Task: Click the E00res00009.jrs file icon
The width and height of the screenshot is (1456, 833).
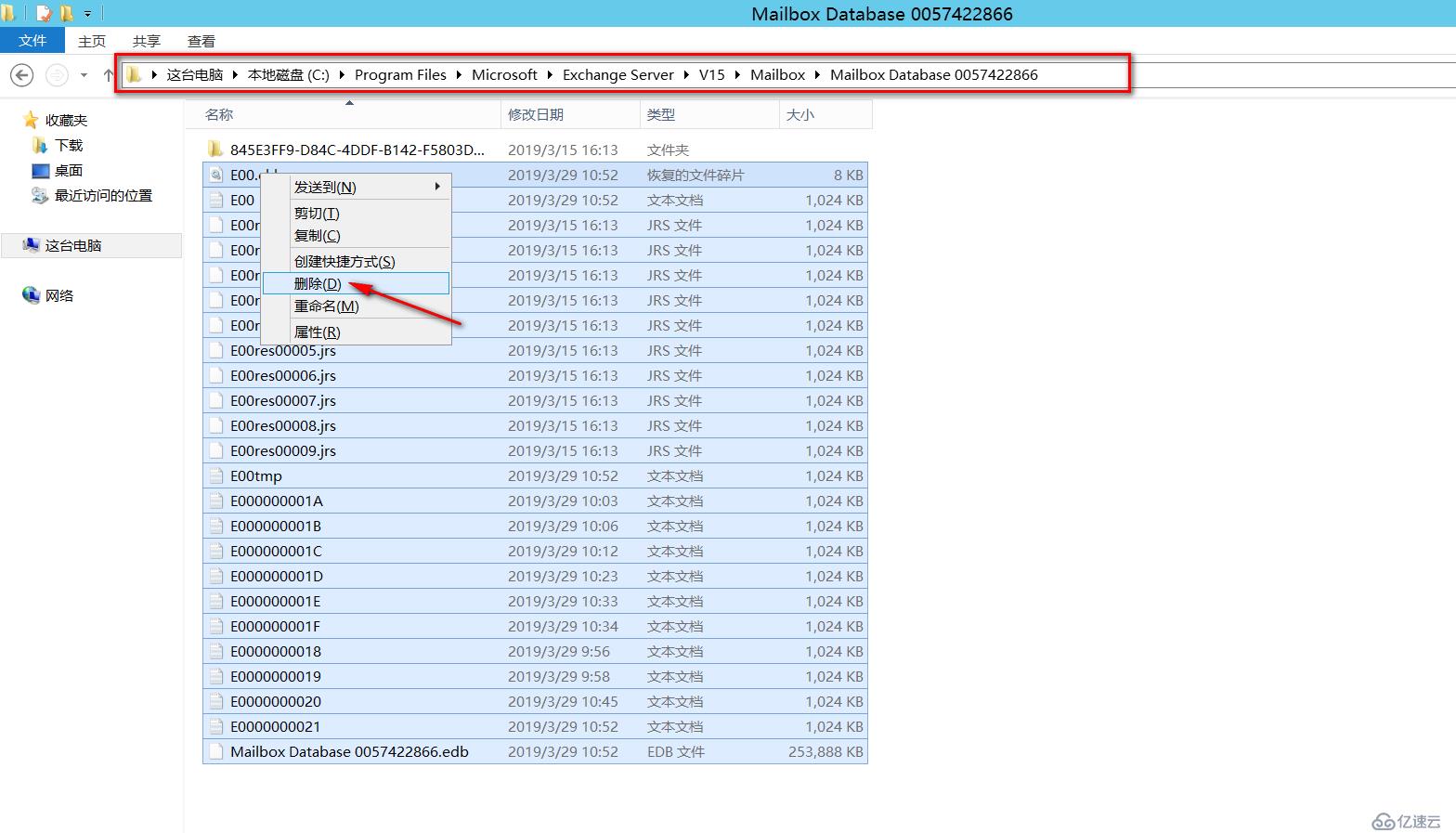Action: click(216, 450)
